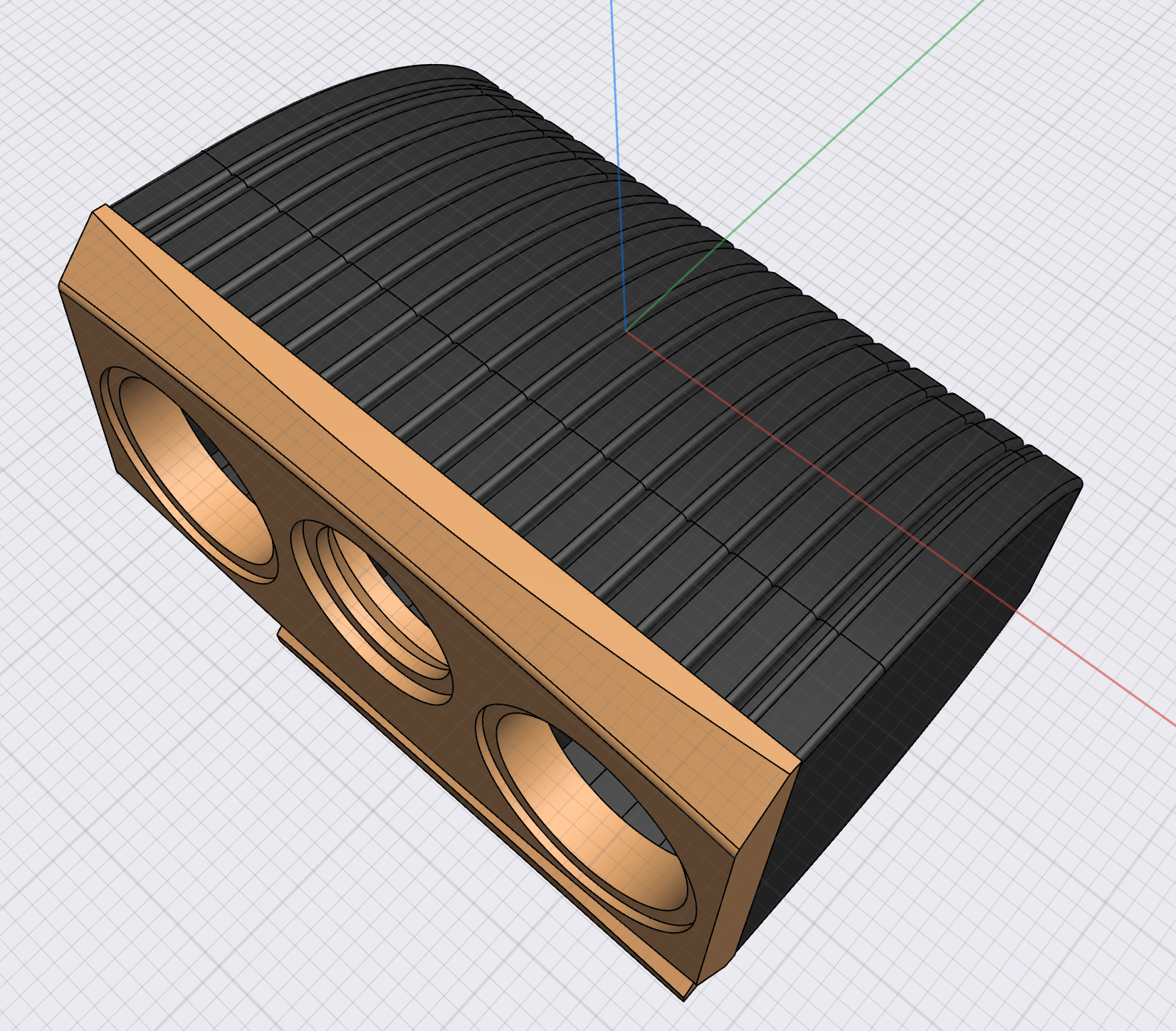The image size is (1176, 1031).
Task: Select the angled right side face of the orange plate
Action: click(x=747, y=876)
